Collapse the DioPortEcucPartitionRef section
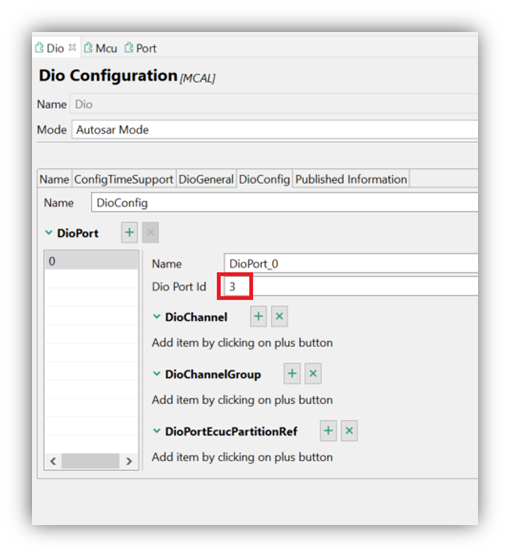The image size is (510, 557). pos(156,431)
